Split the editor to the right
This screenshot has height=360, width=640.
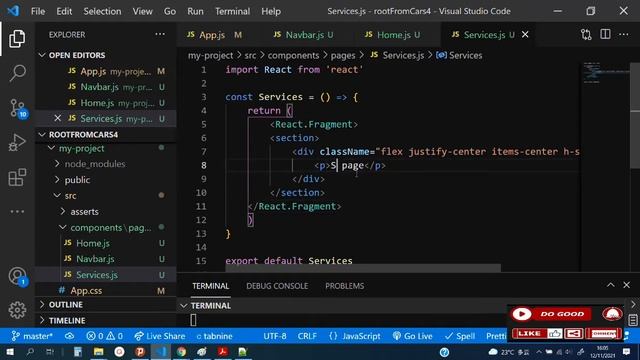point(605,34)
